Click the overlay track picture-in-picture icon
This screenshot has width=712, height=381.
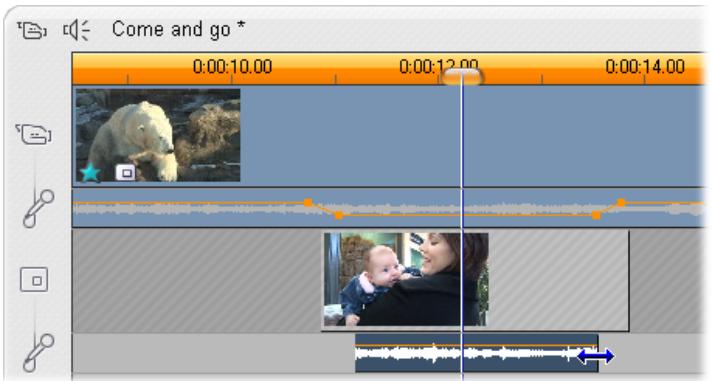(x=34, y=280)
